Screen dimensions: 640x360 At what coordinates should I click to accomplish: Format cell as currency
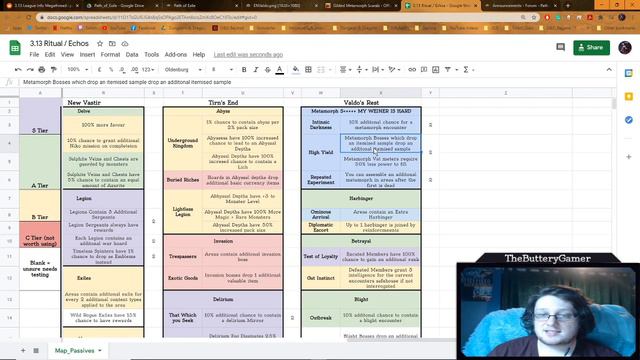click(100, 70)
